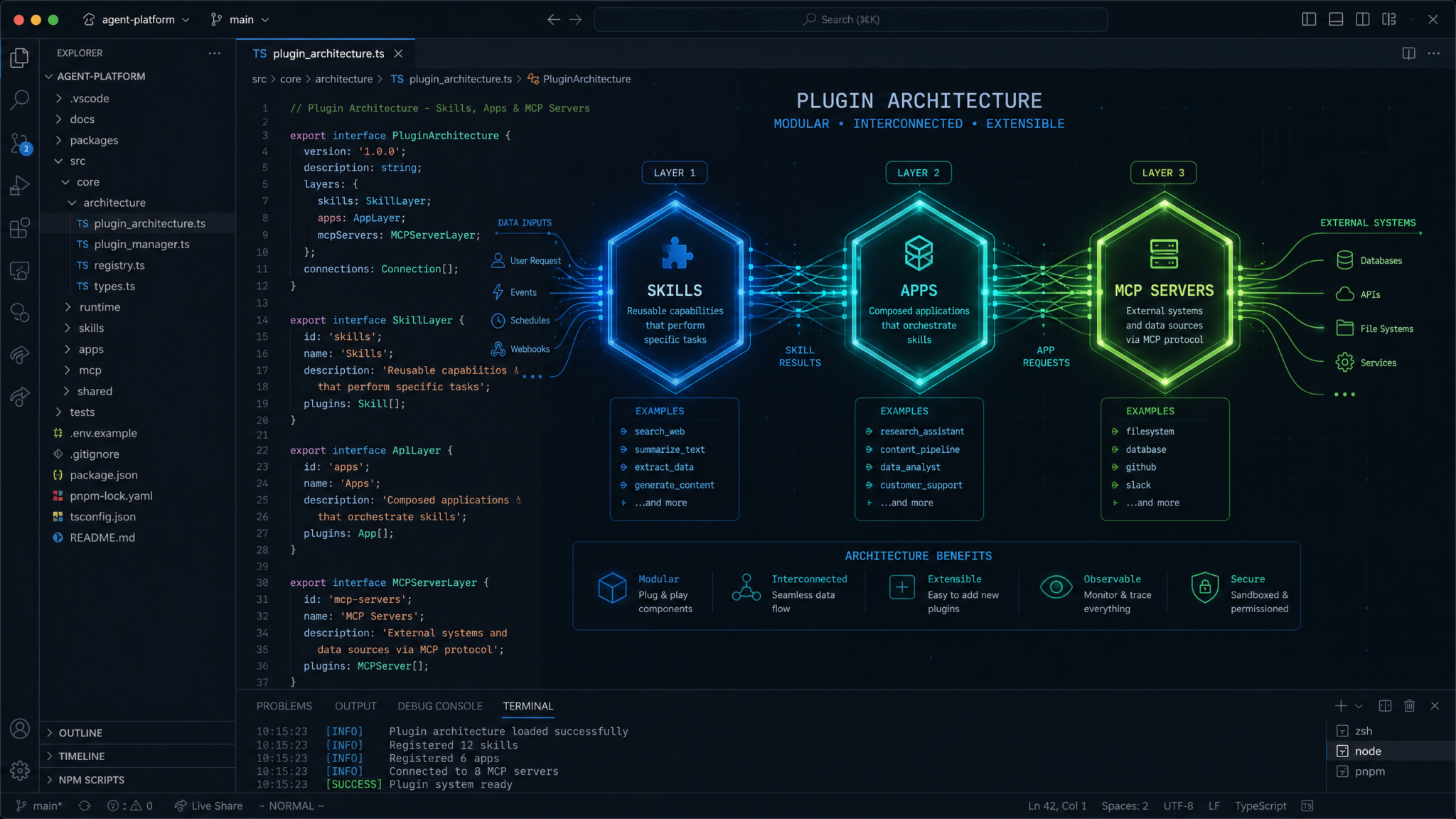Open errors and warnings status indicator
Viewport: 1456px width, 819px height.
point(129,805)
